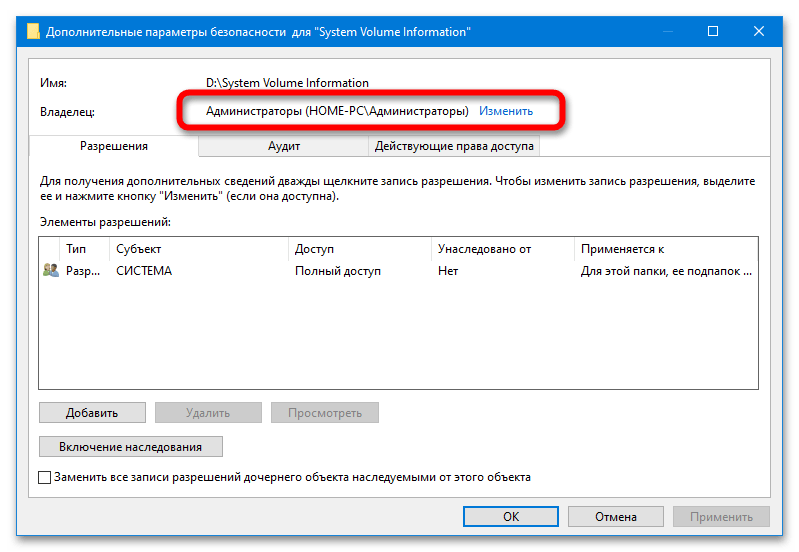799x552 pixels.
Task: Click the Унаследовано от column header
Action: click(484, 248)
